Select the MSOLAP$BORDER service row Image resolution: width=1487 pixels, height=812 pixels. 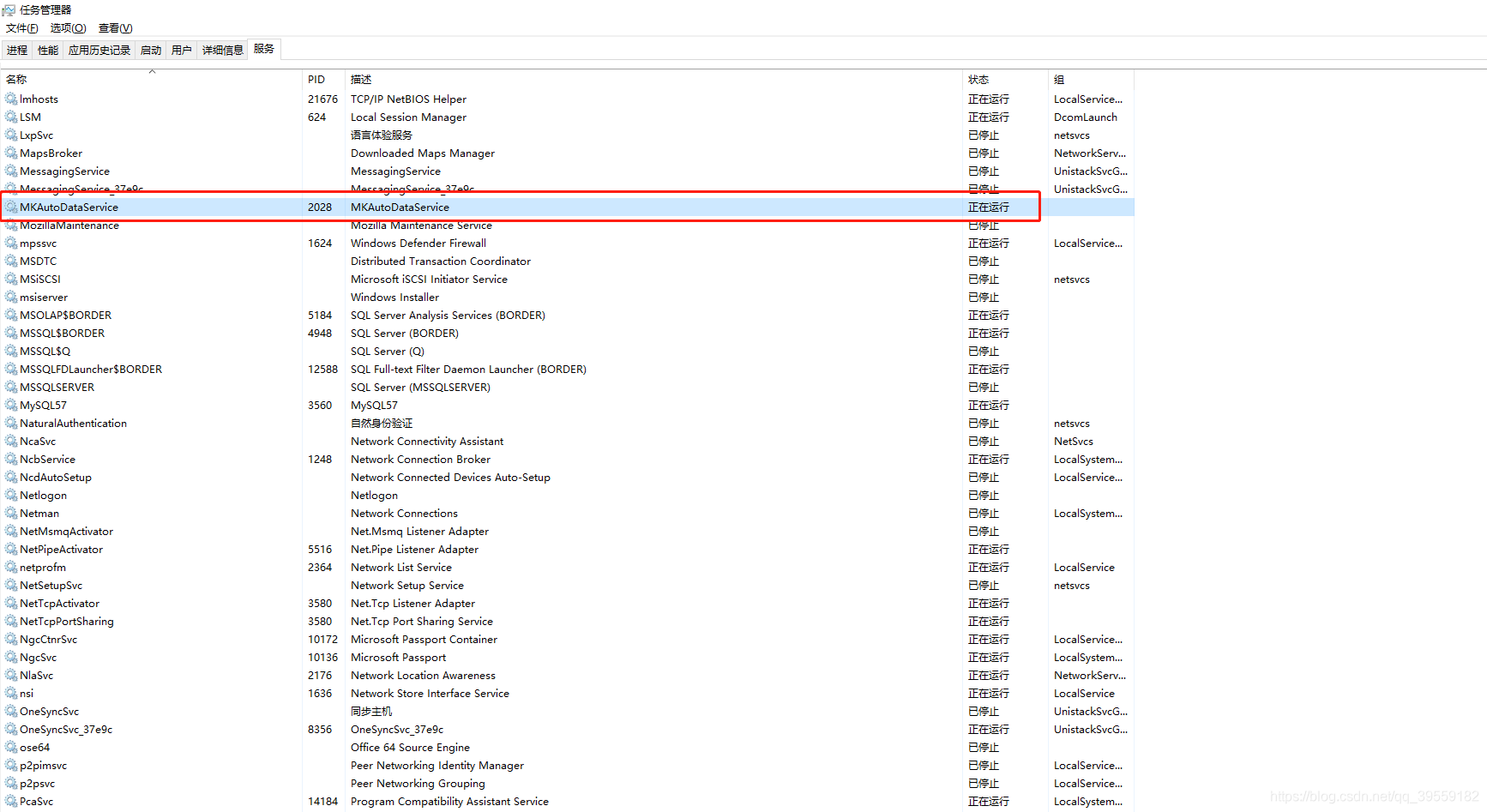(x=568, y=315)
